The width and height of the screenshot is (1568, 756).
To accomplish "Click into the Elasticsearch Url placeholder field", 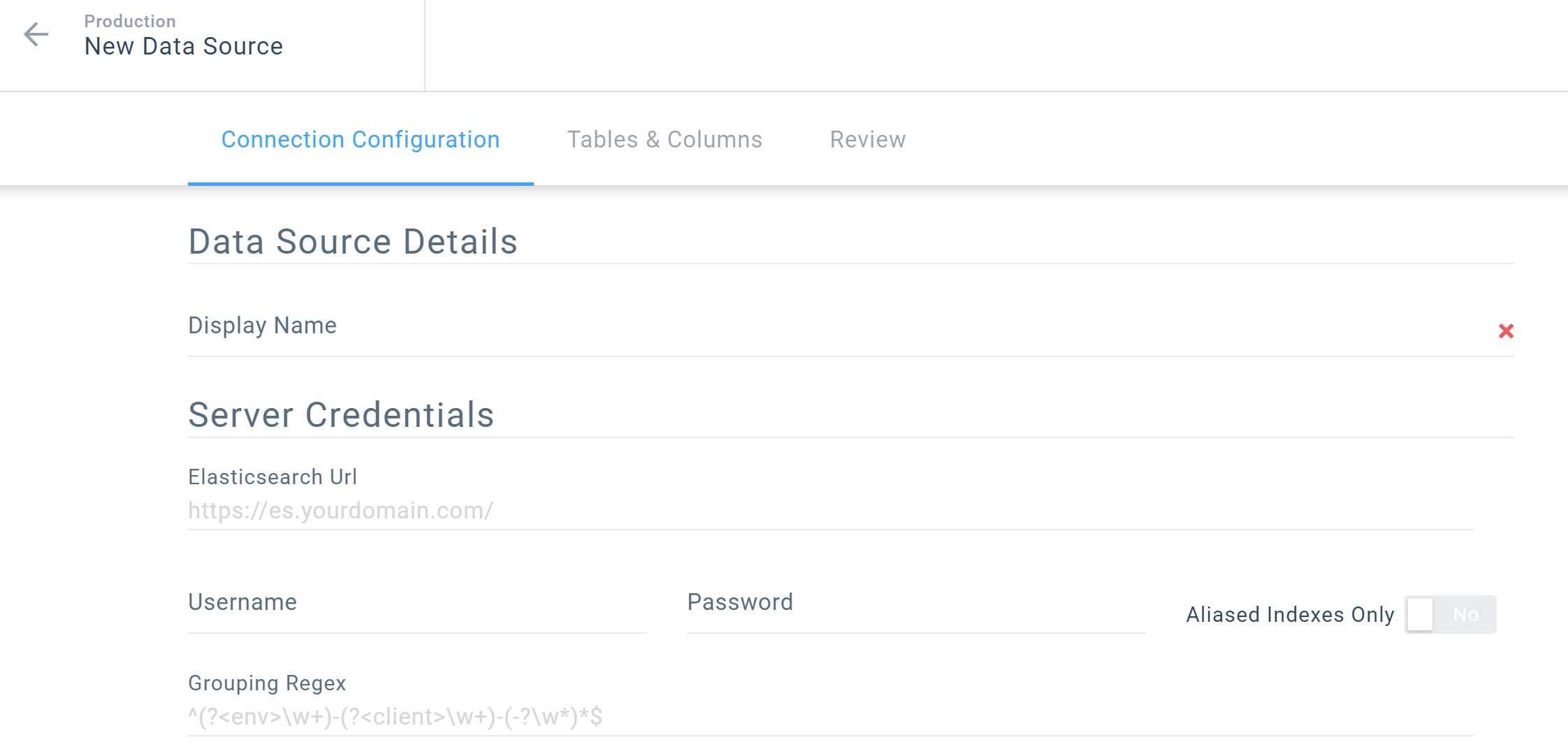I will [x=831, y=511].
